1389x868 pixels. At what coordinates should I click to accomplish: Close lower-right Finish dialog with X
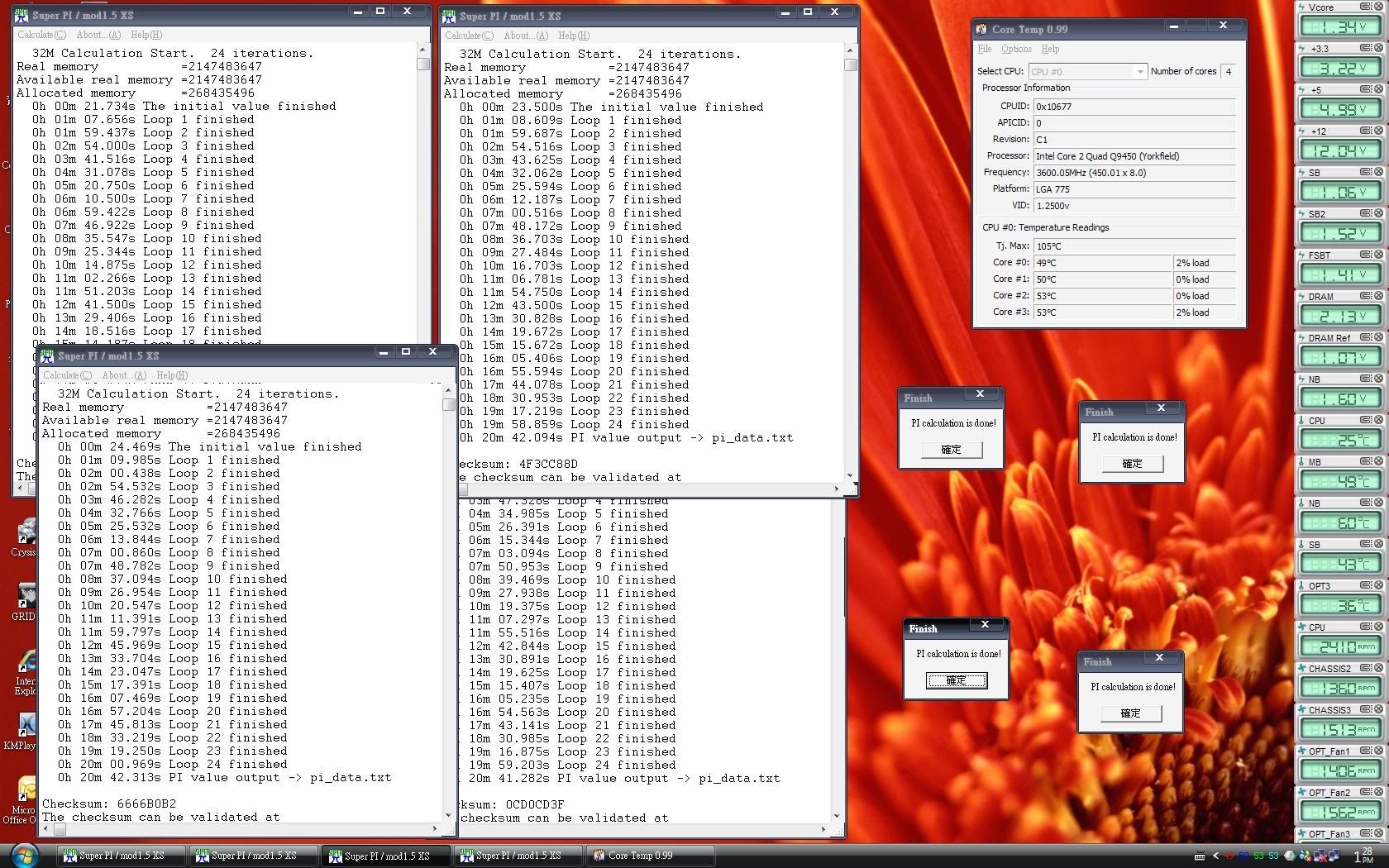1159,658
